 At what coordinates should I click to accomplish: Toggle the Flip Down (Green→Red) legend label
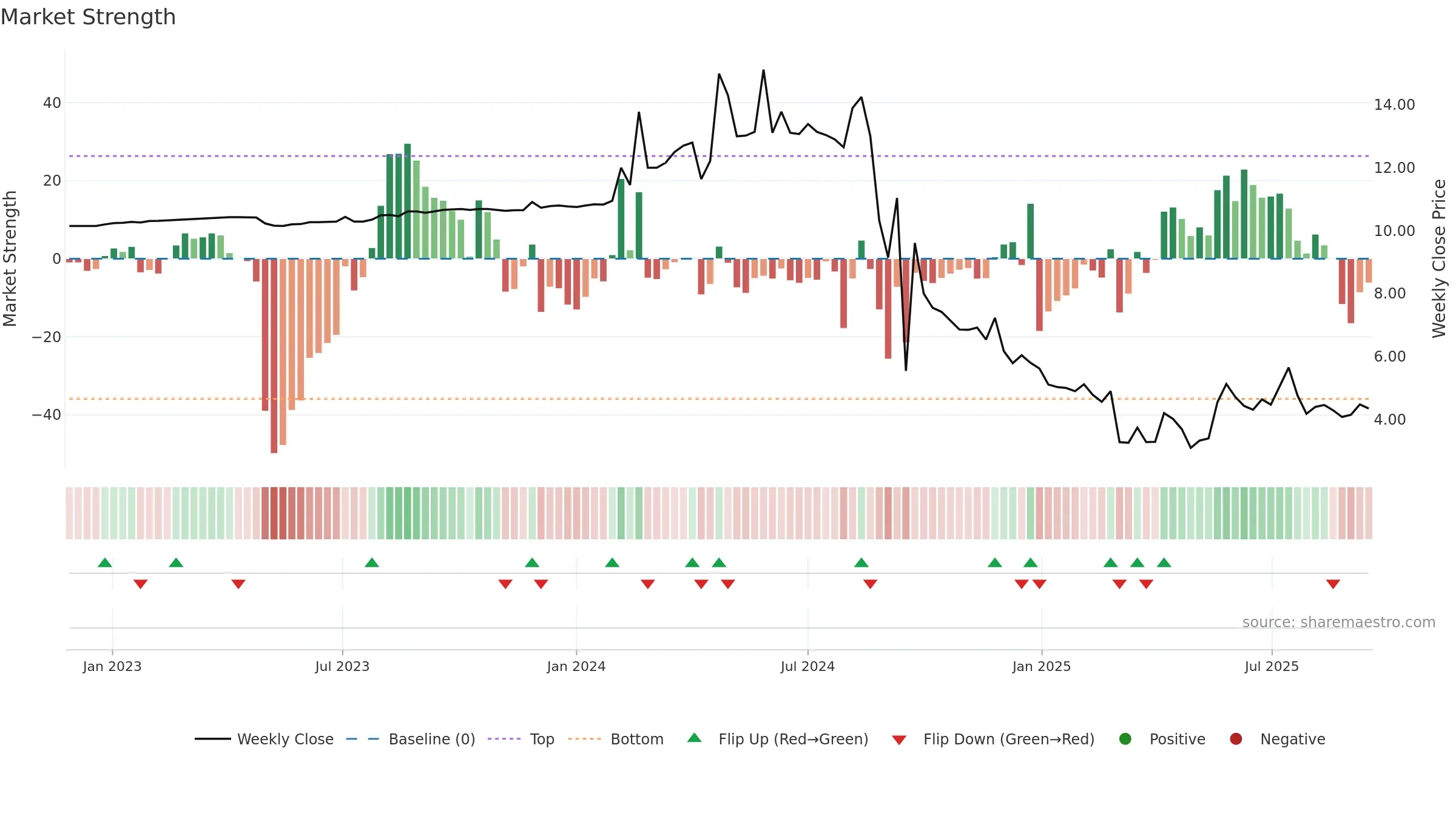click(x=1009, y=739)
